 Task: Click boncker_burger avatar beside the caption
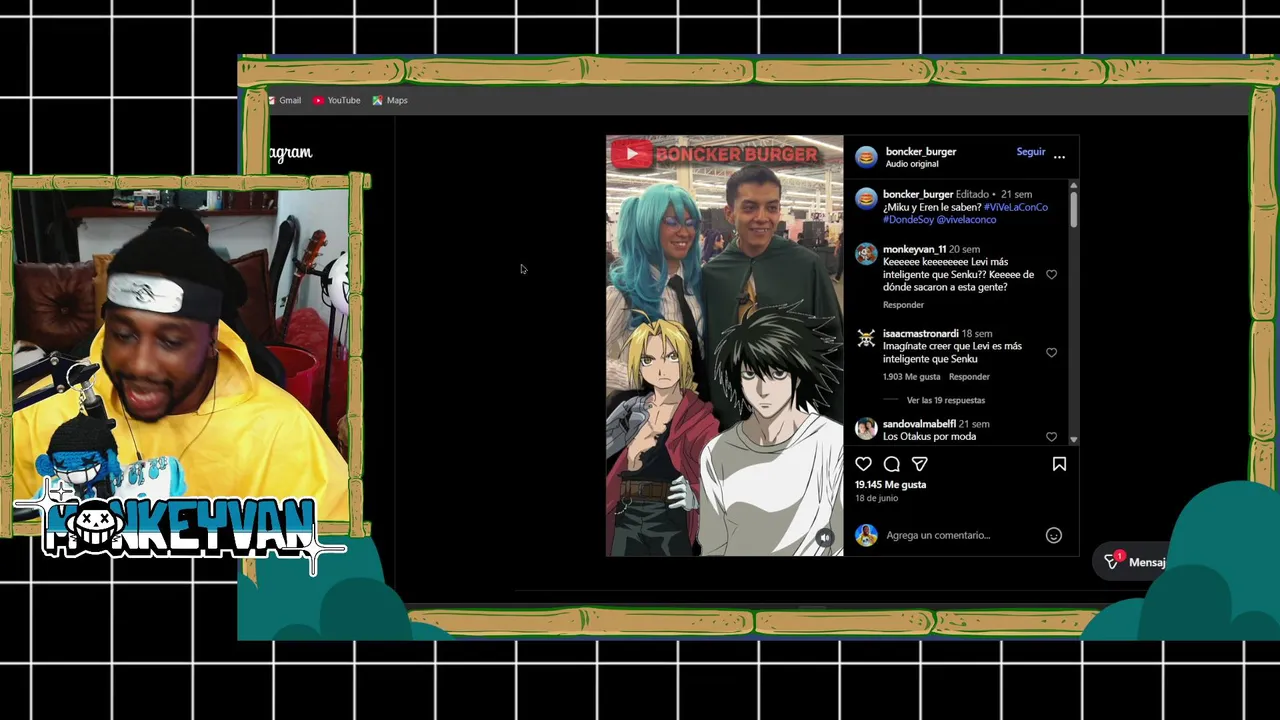pyautogui.click(x=866, y=199)
